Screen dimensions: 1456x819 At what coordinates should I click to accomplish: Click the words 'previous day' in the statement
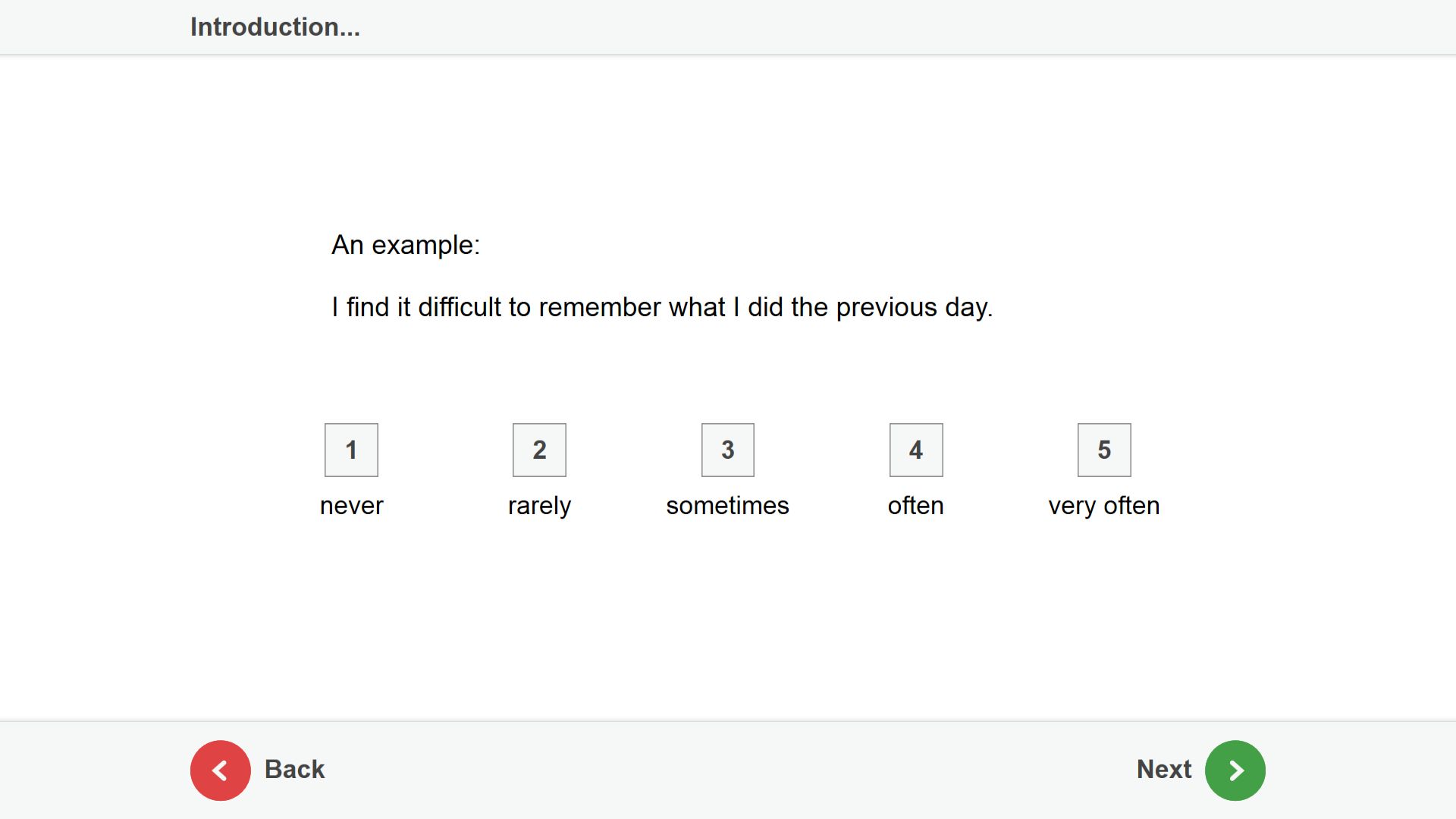coord(912,308)
